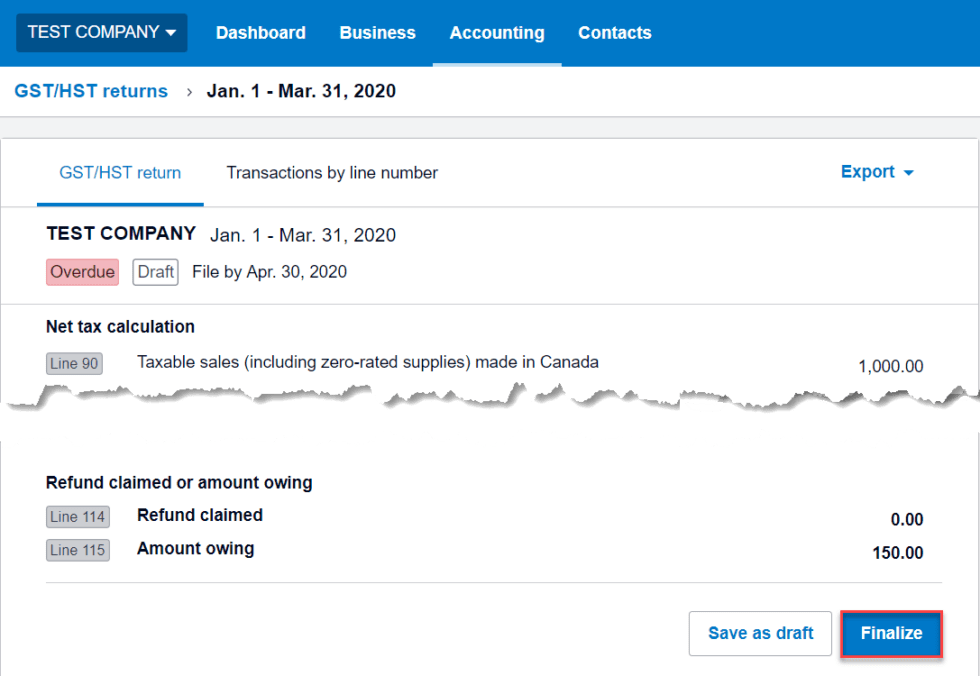Switch to the Dashboard tab

point(260,32)
